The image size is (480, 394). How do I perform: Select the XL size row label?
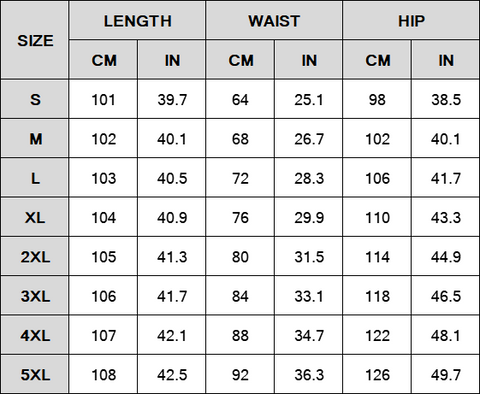34,217
